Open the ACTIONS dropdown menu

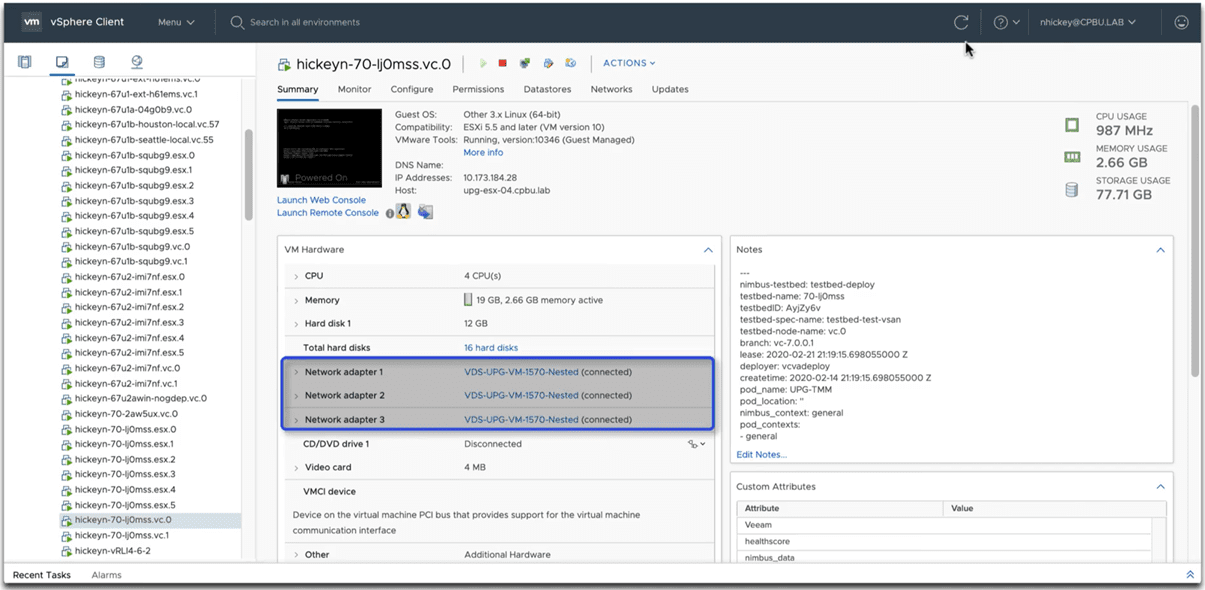(629, 64)
